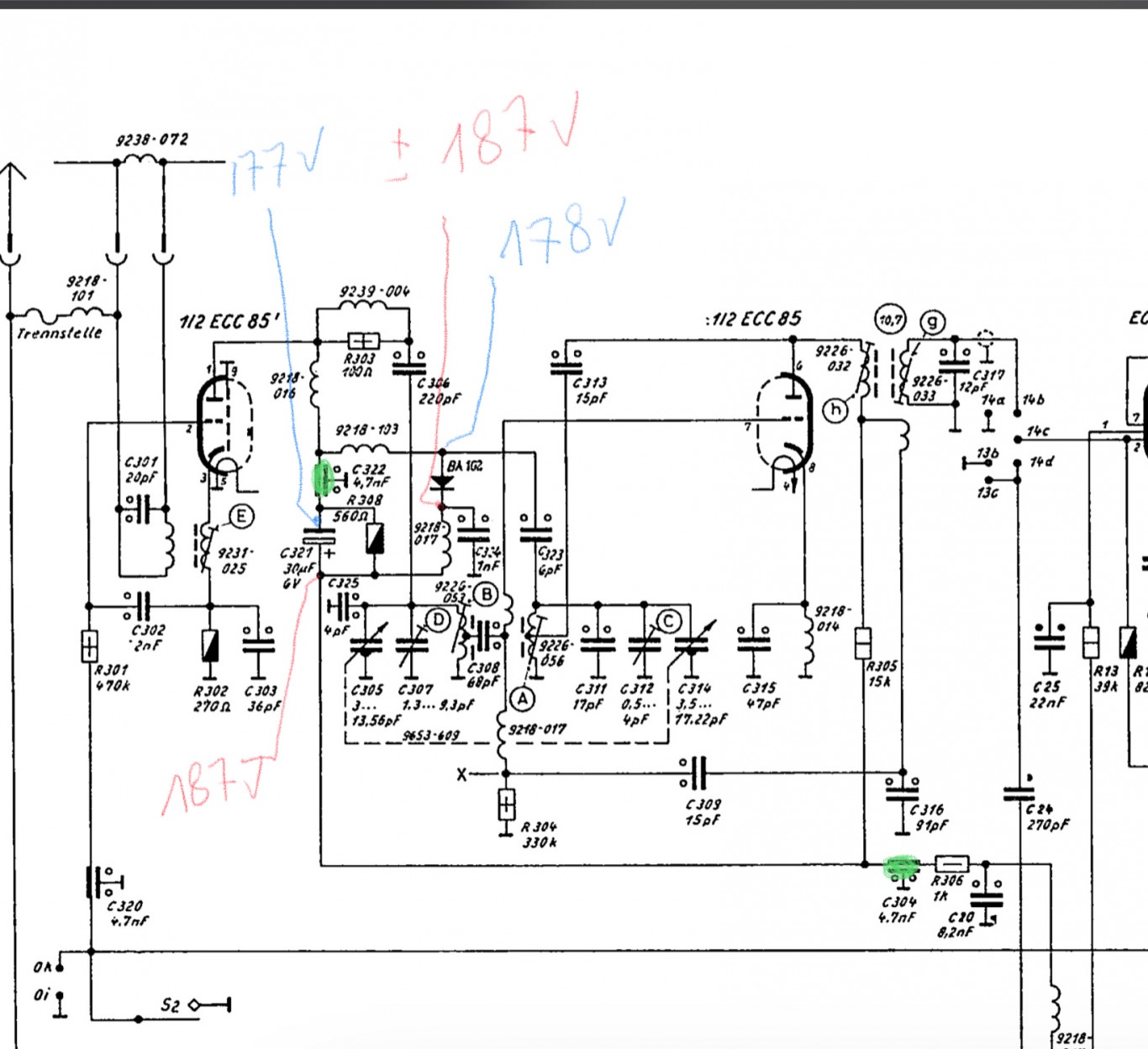Click the 9653-609 assembly label

click(x=431, y=735)
